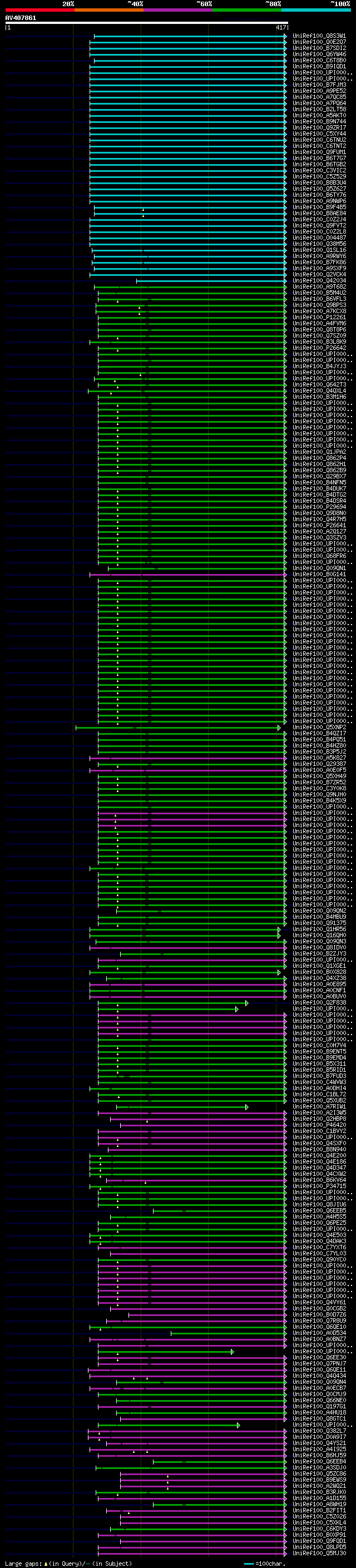Select label UniRef100_A0BUV0

point(319,996)
